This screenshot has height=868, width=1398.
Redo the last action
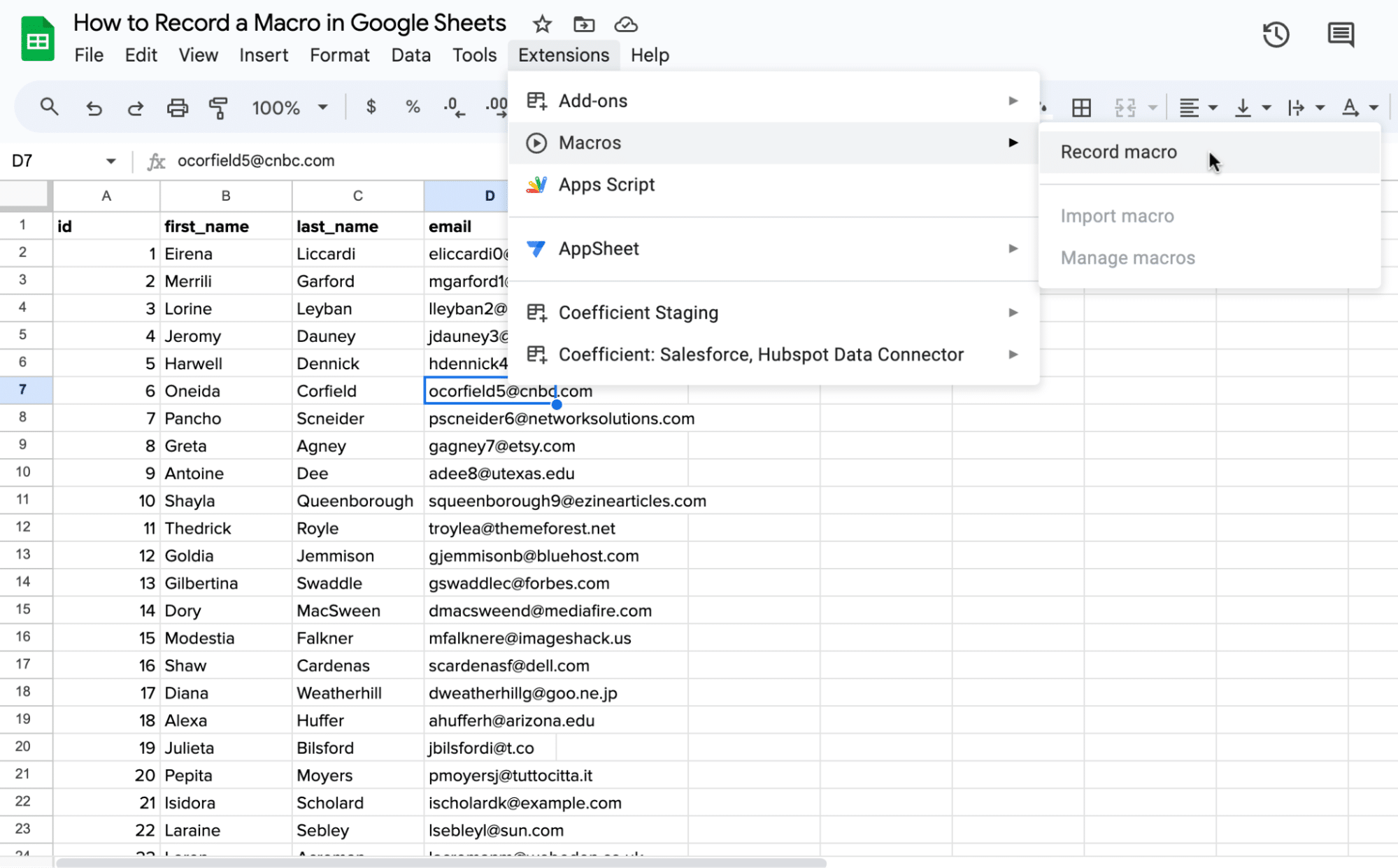click(136, 108)
